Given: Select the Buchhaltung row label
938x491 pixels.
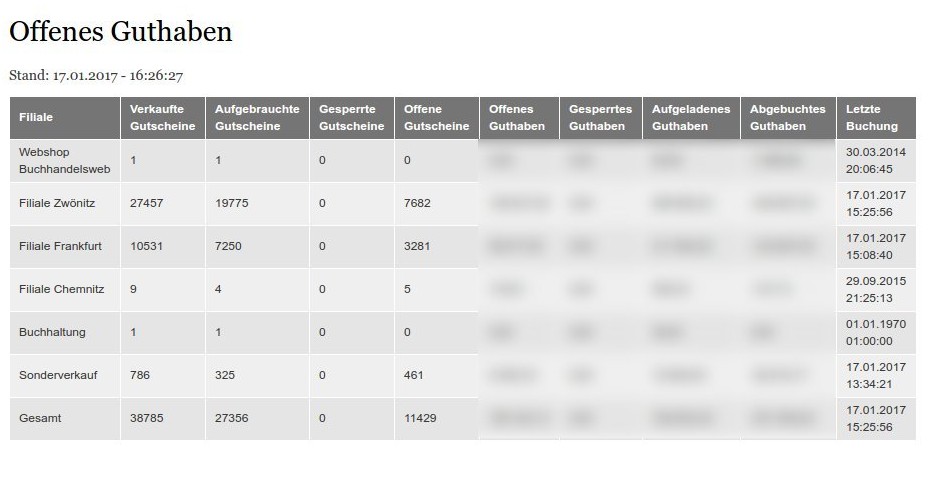Looking at the screenshot, I should 52,332.
